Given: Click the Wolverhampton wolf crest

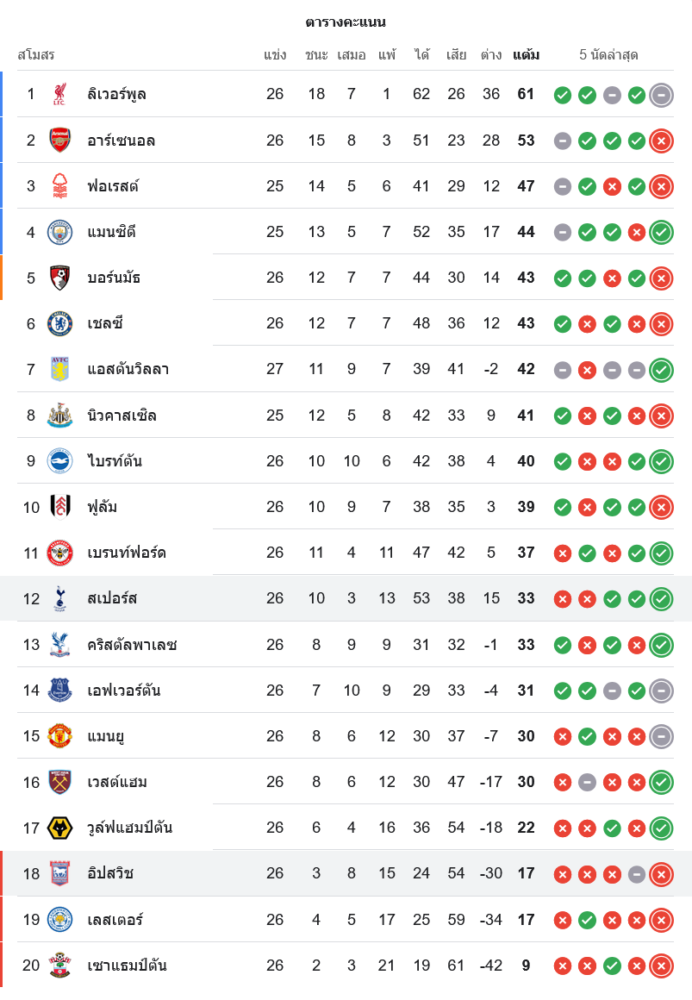Looking at the screenshot, I should tap(60, 828).
